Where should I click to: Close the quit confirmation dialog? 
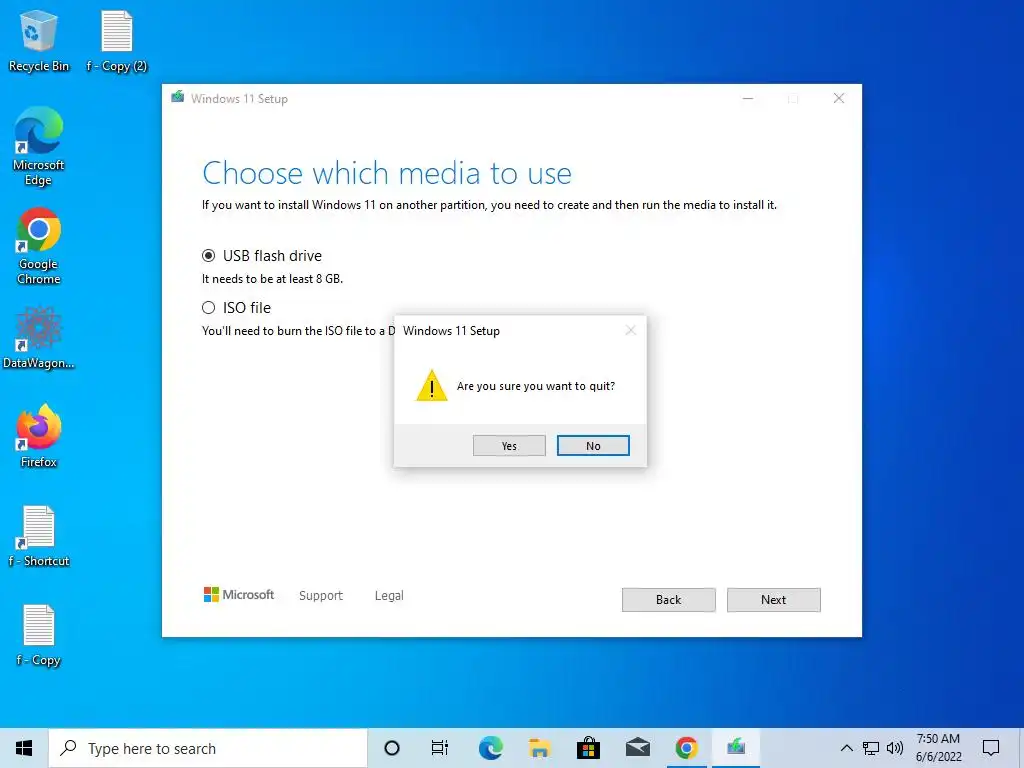pyautogui.click(x=630, y=330)
